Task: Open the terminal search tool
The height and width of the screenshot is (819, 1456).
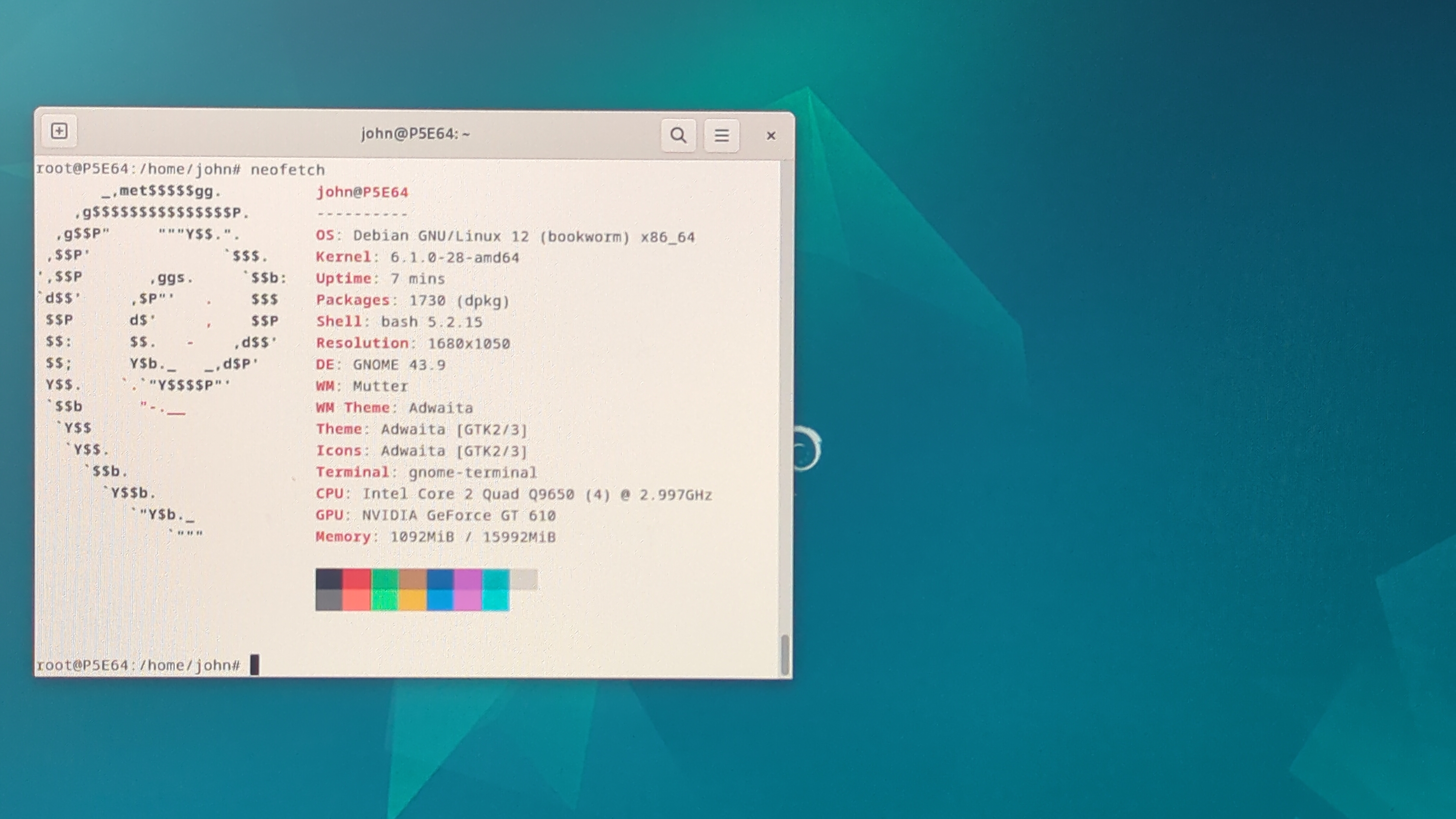Action: [678, 135]
